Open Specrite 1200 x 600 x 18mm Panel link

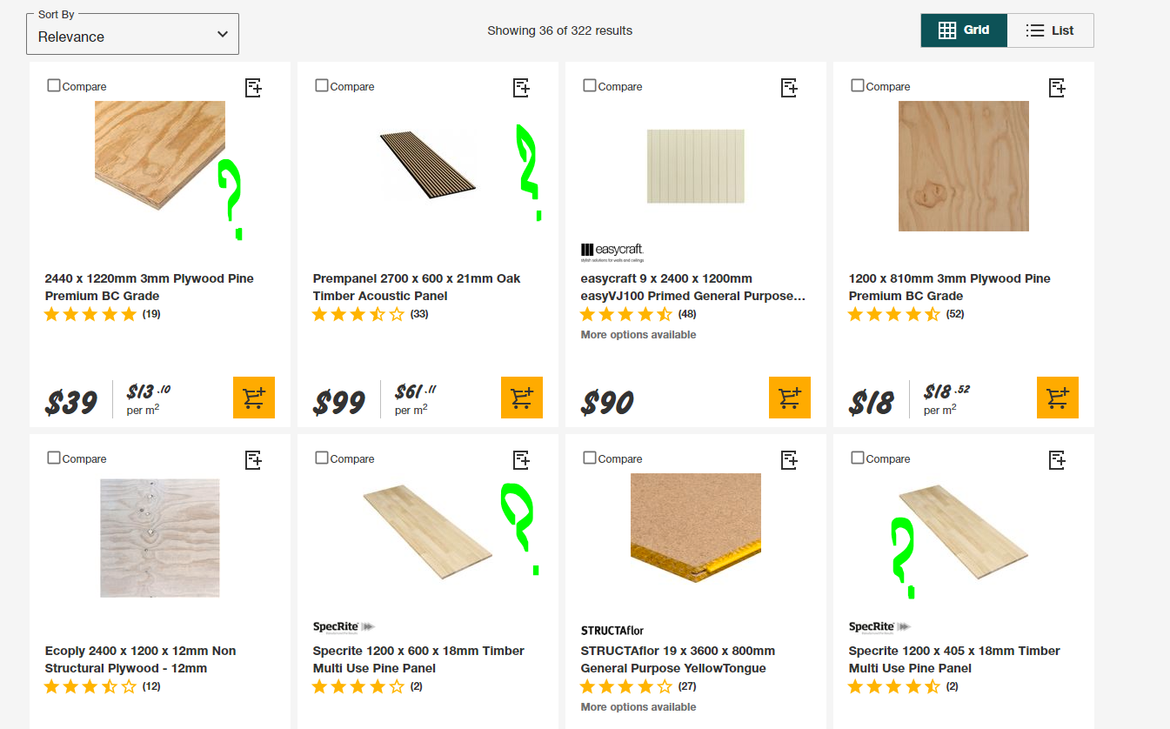(418, 659)
